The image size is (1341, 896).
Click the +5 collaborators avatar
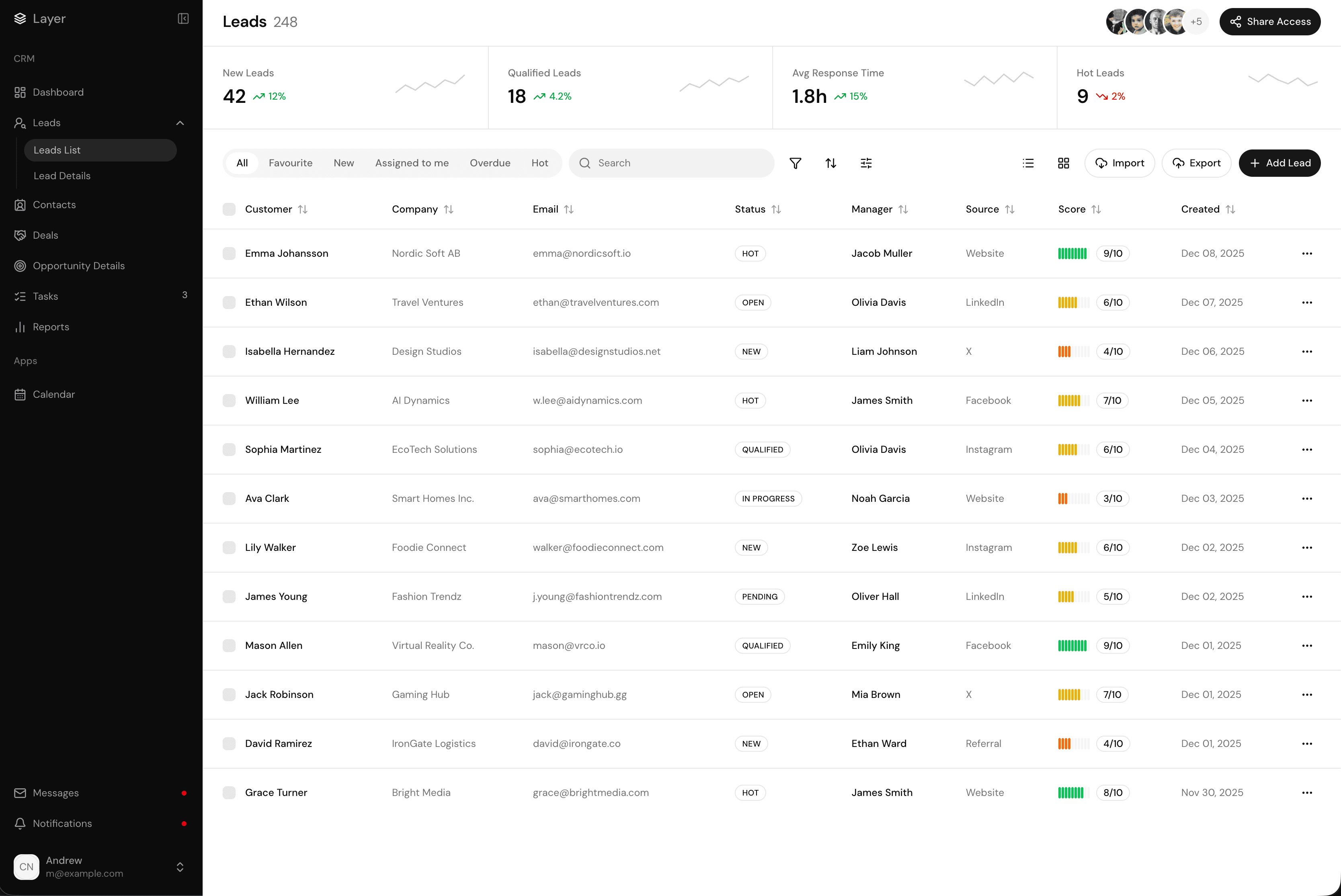click(1196, 22)
